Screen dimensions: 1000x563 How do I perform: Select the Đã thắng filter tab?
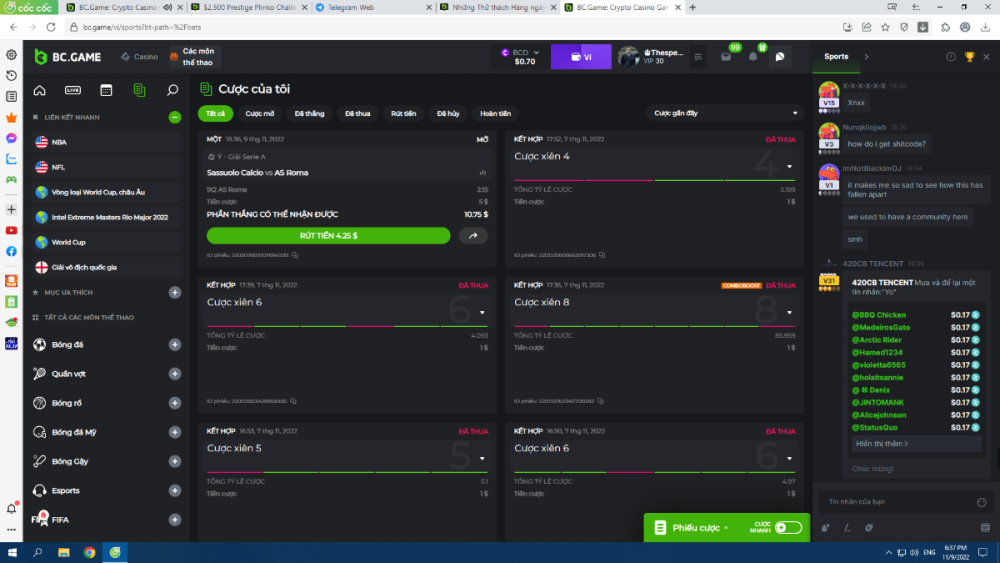[x=309, y=114]
